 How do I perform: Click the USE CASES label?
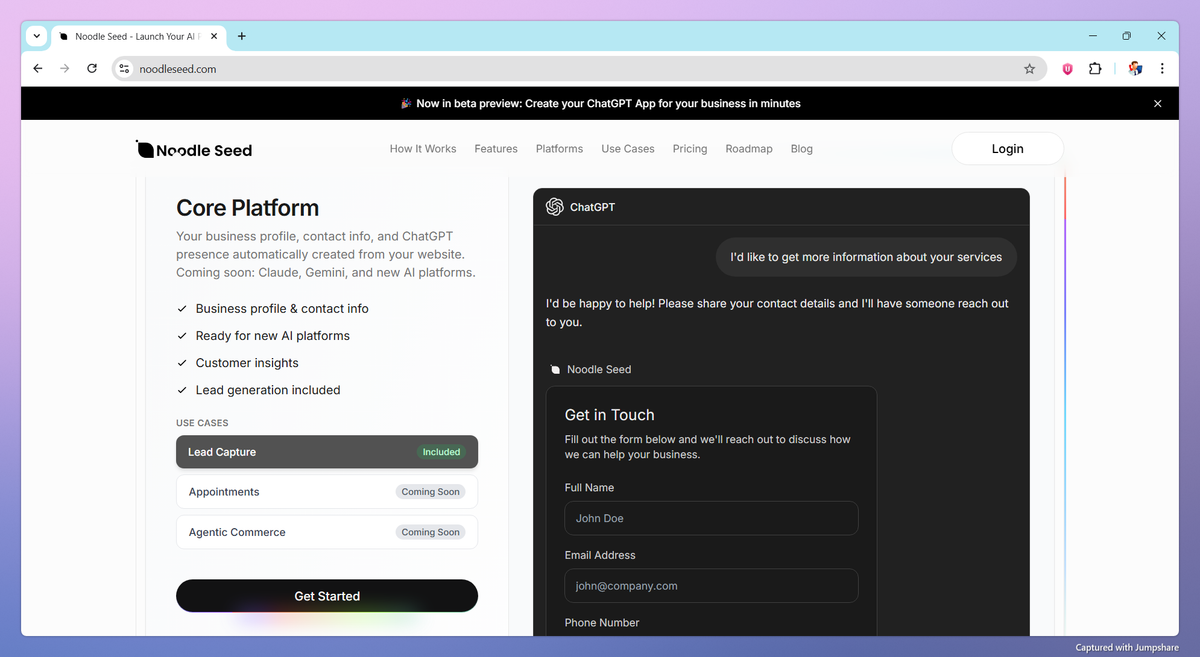[202, 423]
